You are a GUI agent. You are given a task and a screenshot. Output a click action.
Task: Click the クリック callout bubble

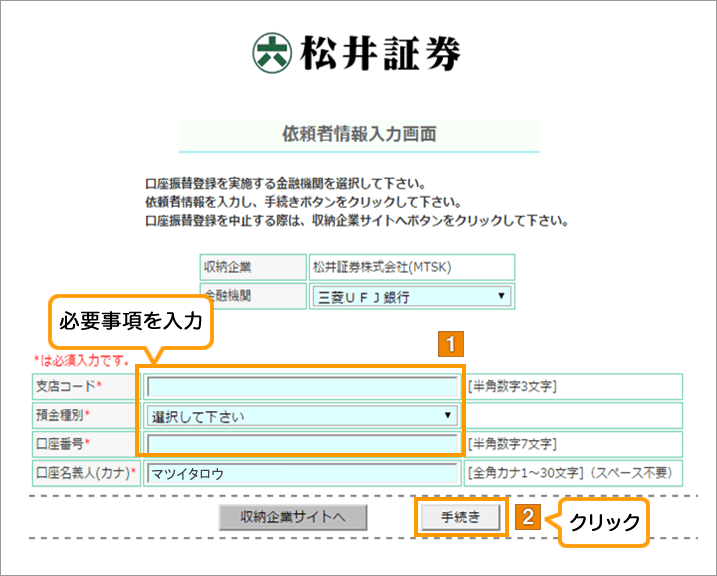pos(604,523)
